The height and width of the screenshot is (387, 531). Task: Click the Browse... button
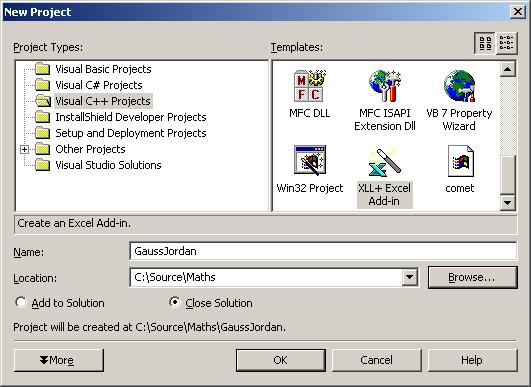pos(473,277)
